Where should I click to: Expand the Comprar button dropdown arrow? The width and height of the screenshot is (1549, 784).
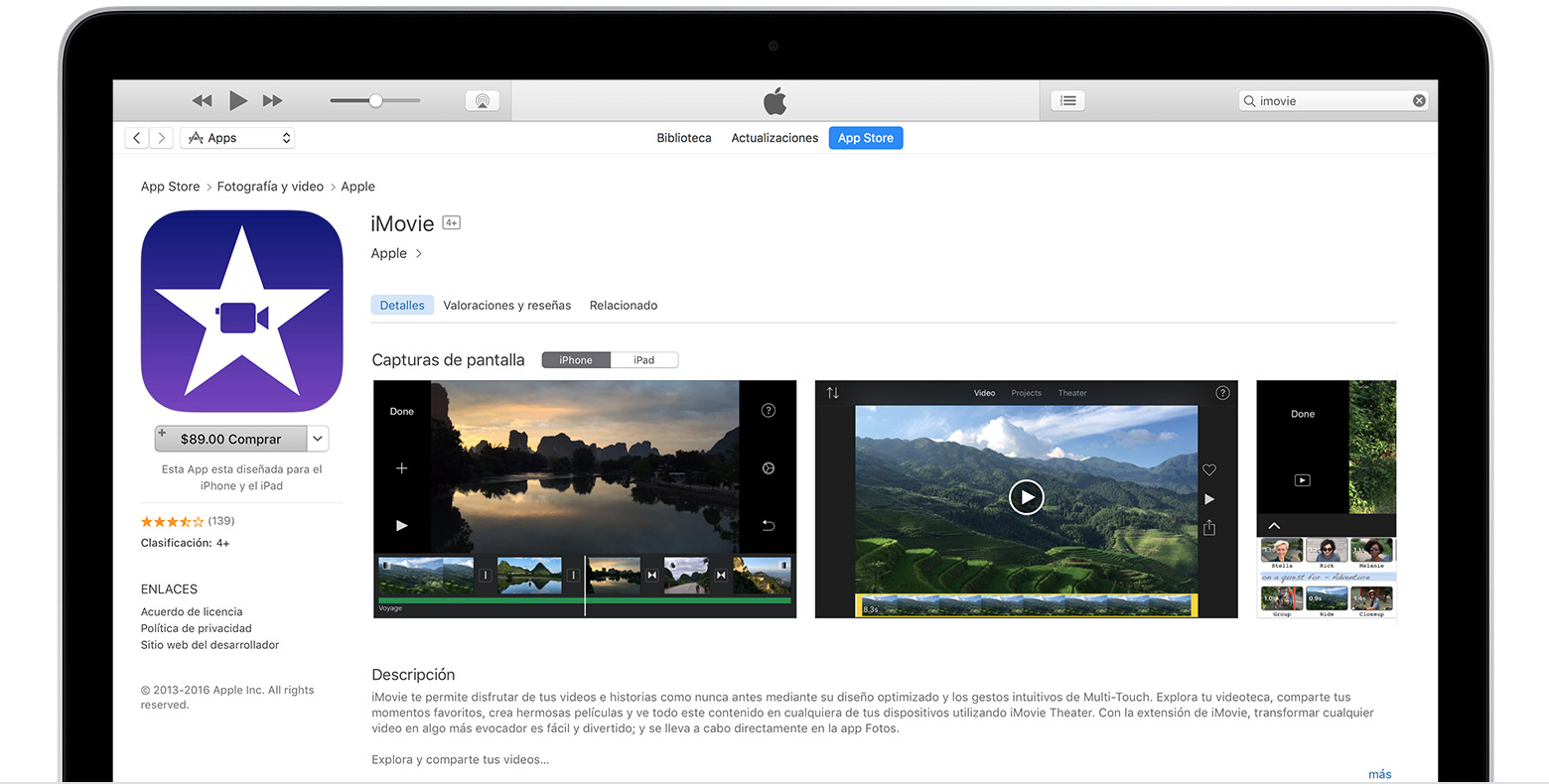(x=318, y=439)
